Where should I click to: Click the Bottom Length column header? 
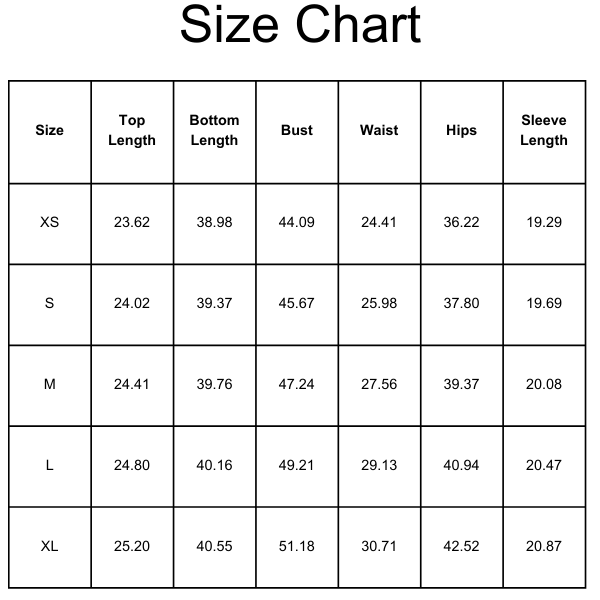pyautogui.click(x=214, y=130)
